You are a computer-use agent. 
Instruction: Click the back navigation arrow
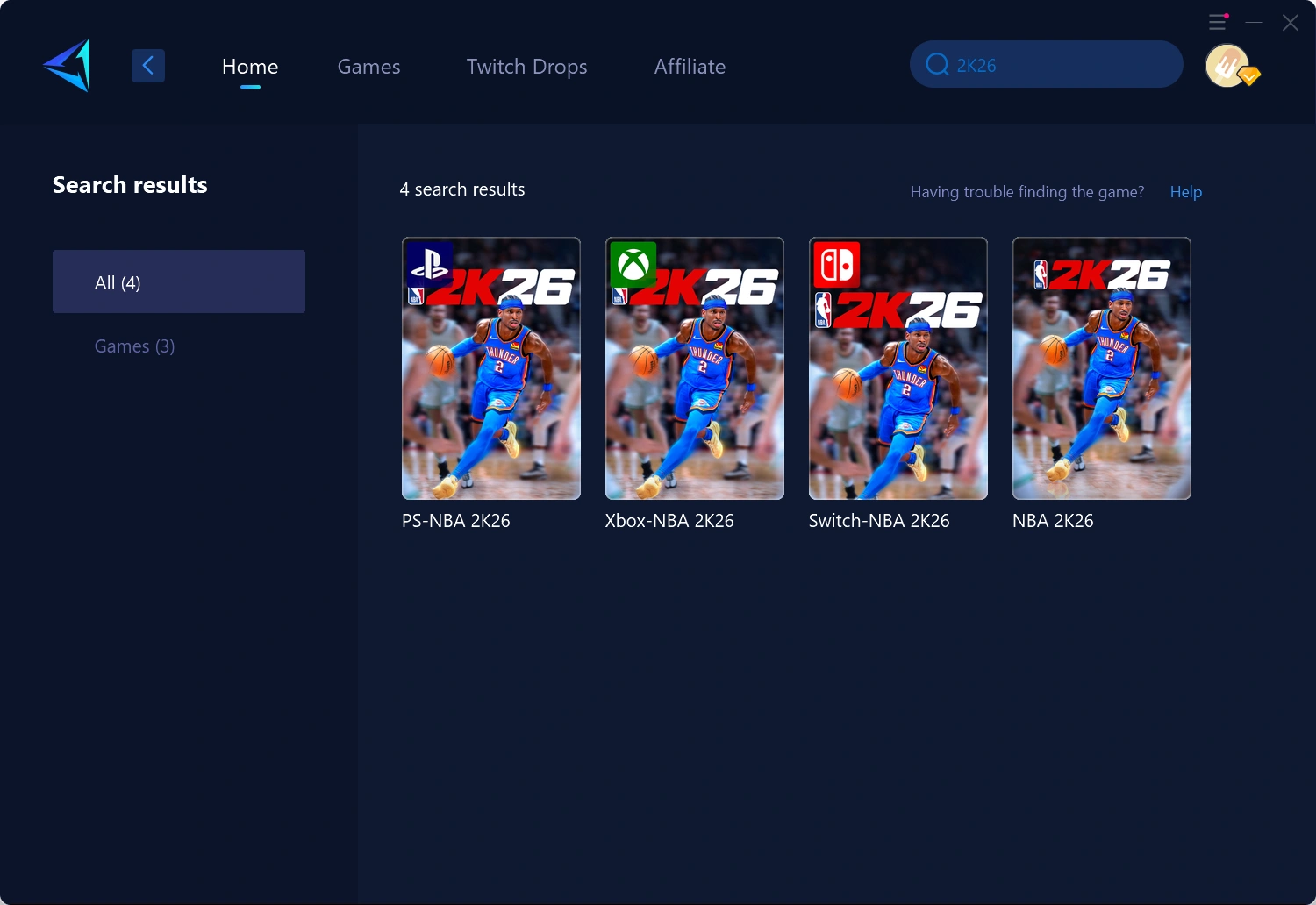tap(147, 65)
